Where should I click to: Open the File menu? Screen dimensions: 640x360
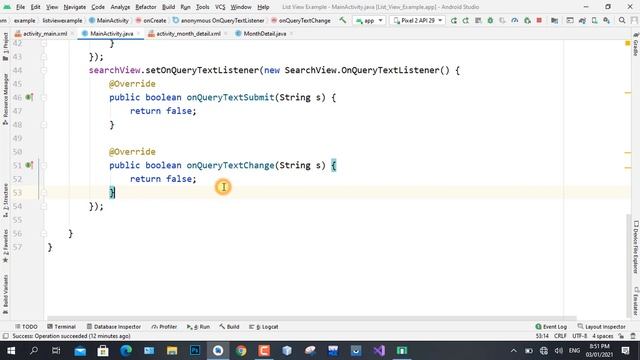(x=20, y=7)
